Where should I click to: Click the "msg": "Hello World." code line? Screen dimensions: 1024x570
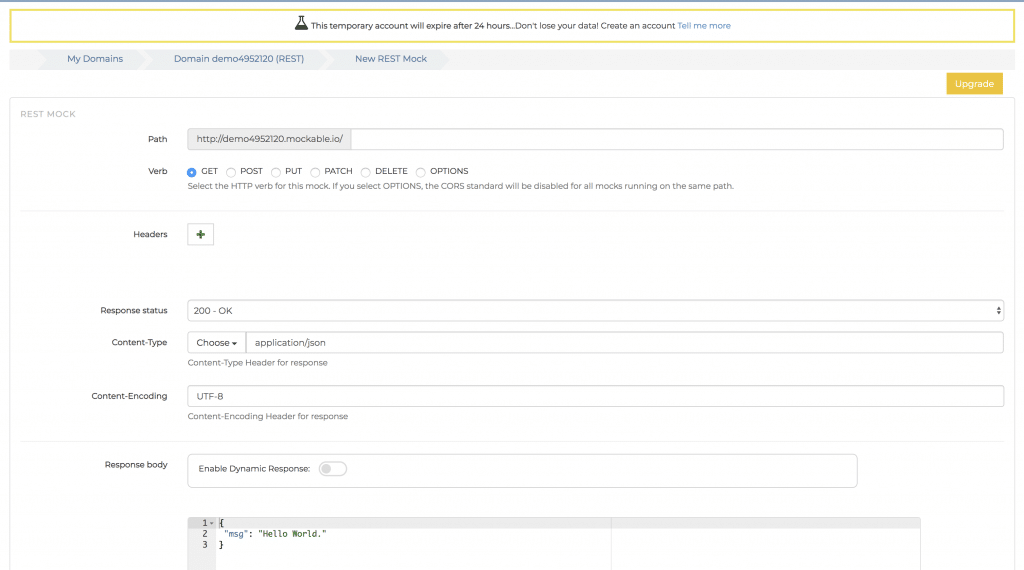[x=275, y=534]
